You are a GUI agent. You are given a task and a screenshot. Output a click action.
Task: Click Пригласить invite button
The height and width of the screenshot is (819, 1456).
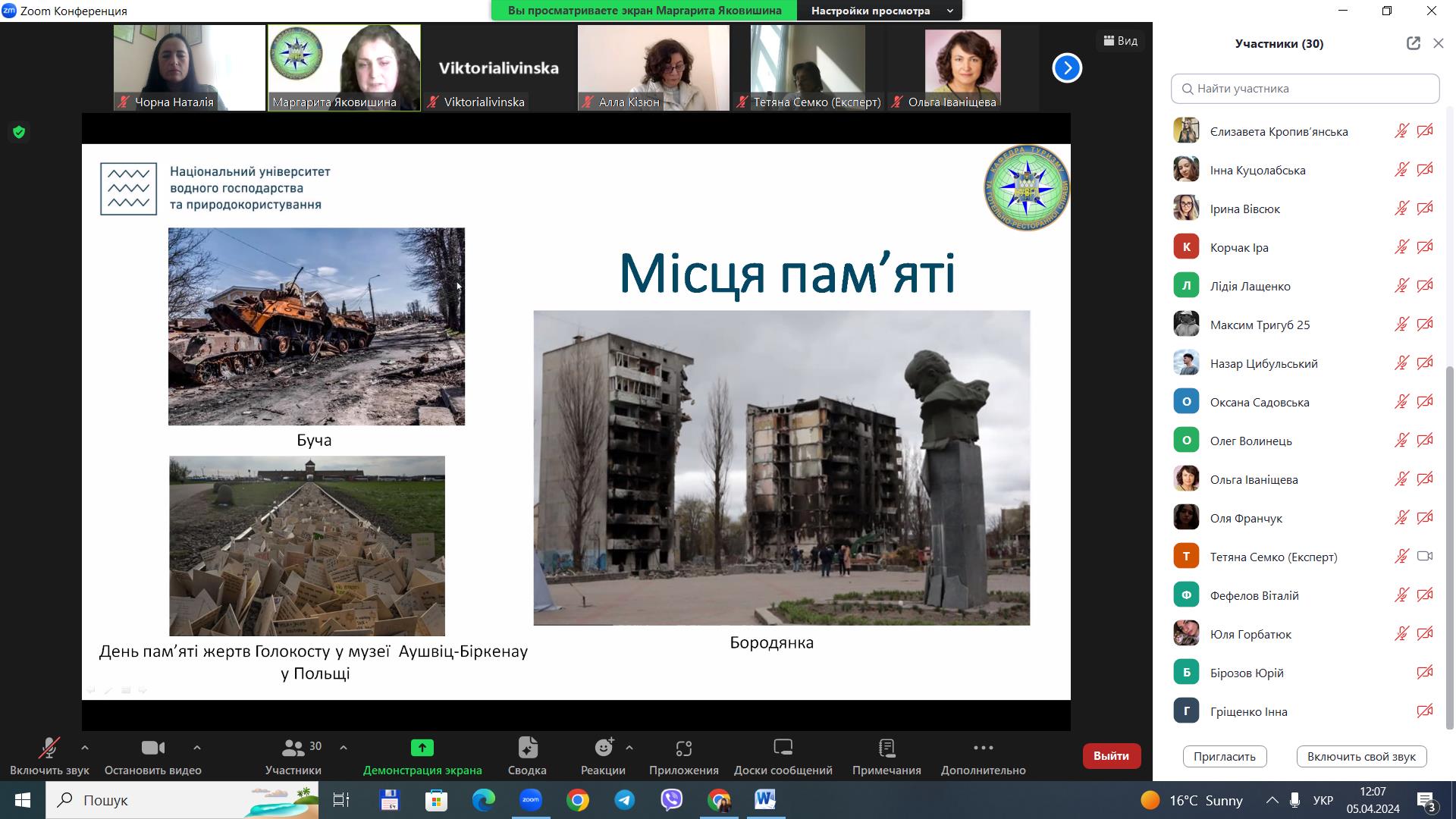tap(1224, 756)
